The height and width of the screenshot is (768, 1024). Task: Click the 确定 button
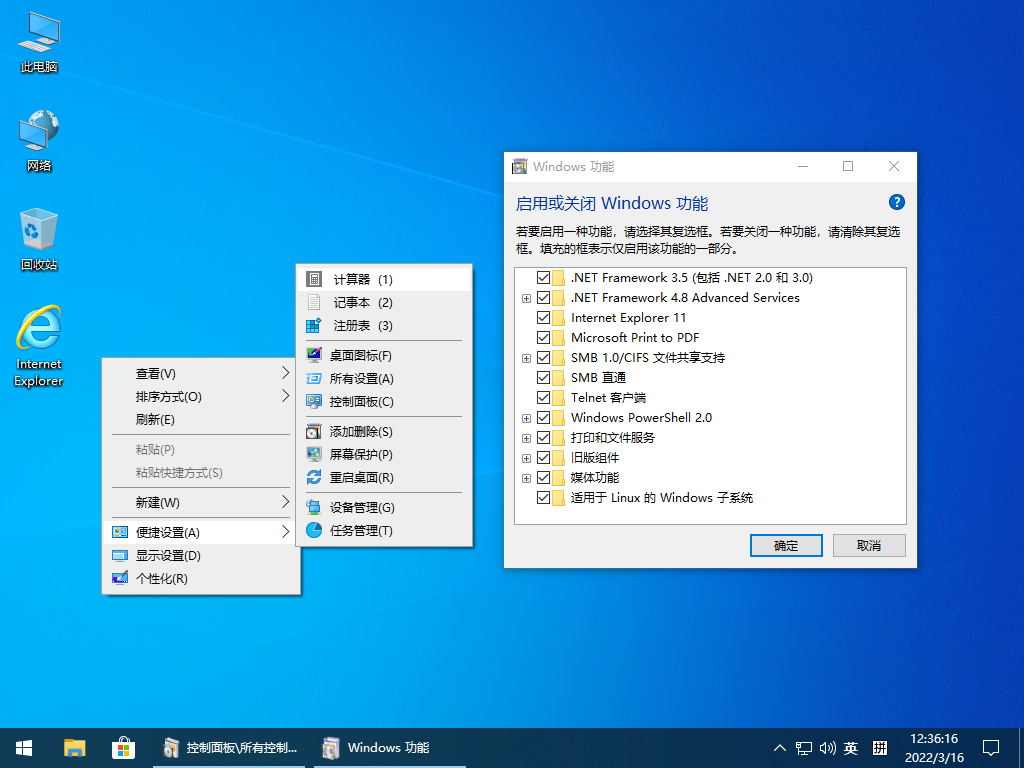(x=786, y=545)
